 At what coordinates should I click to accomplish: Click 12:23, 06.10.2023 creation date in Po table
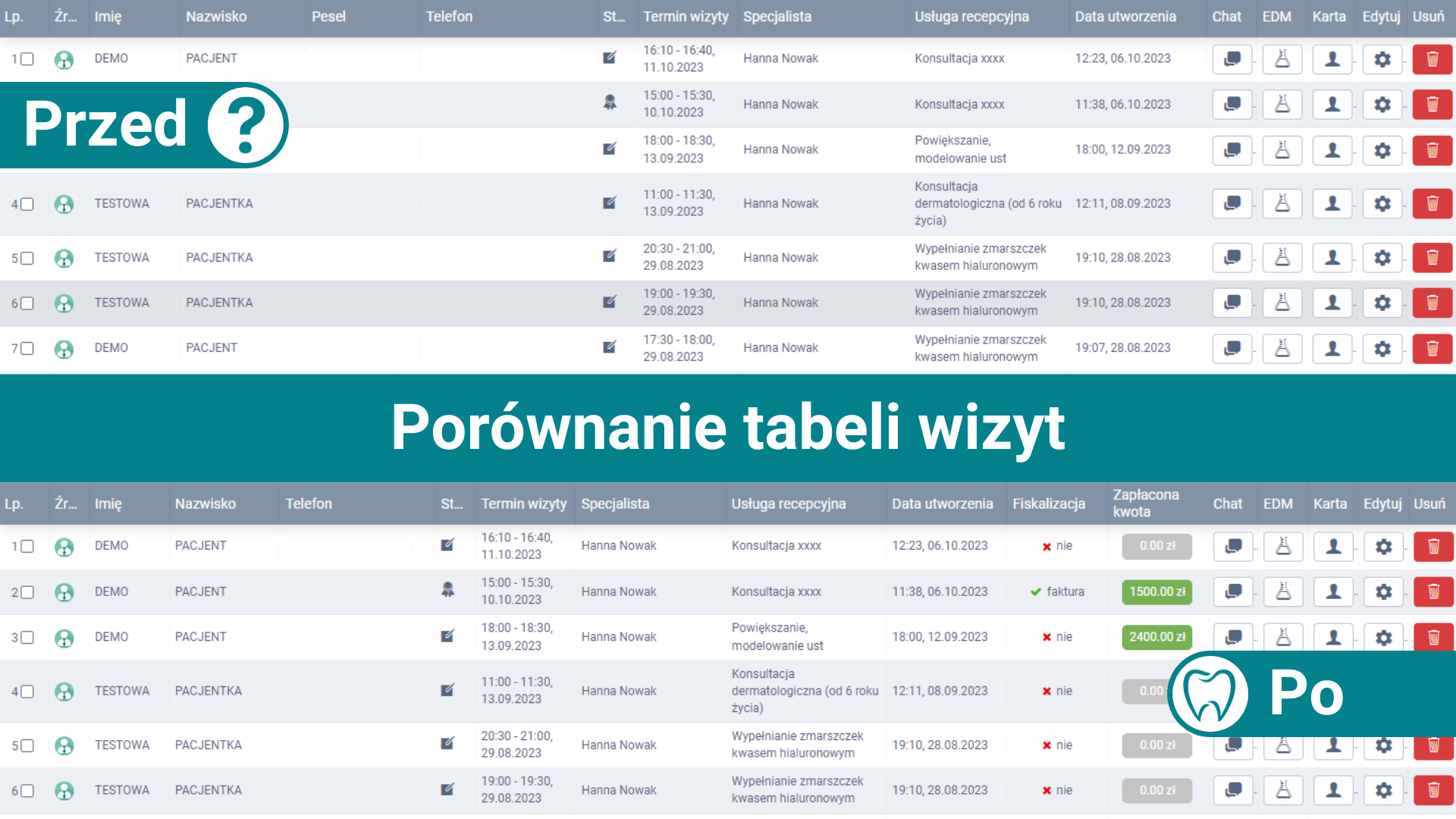point(940,546)
